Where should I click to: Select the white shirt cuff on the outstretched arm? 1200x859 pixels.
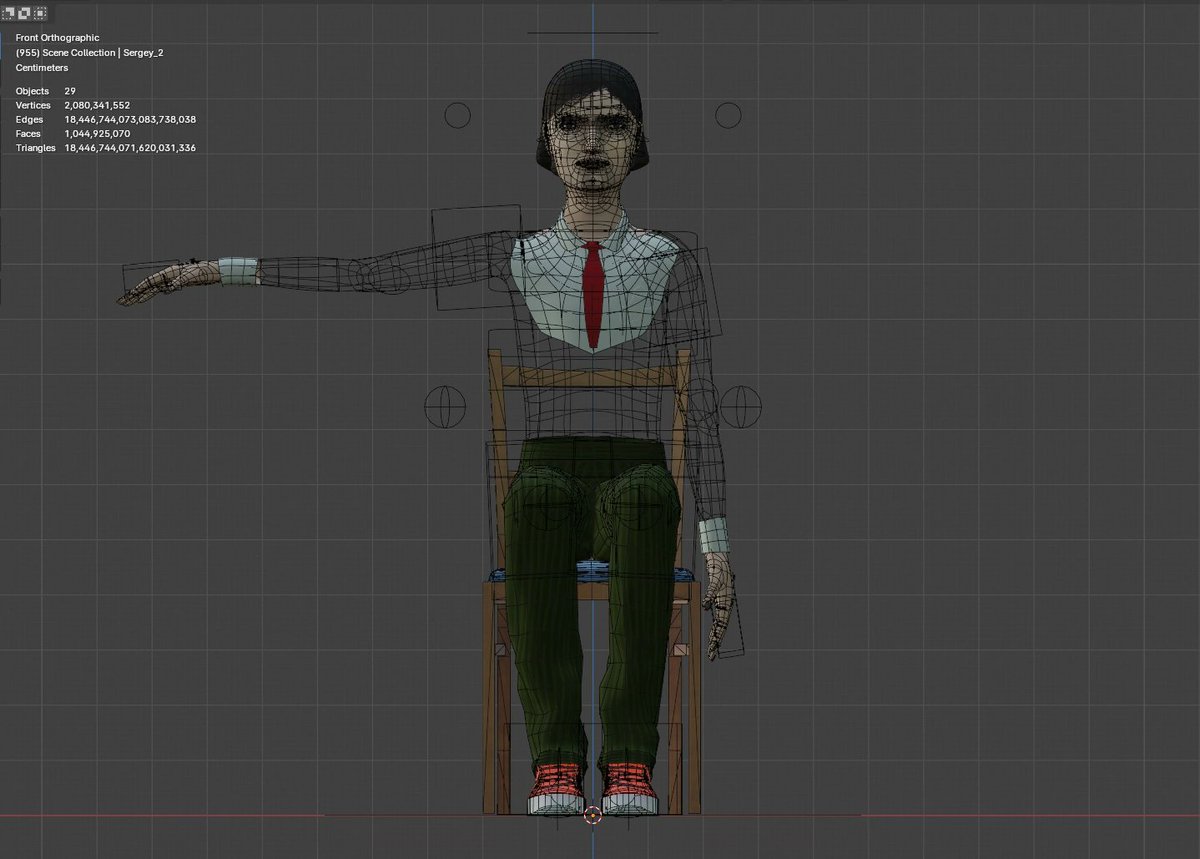[238, 271]
